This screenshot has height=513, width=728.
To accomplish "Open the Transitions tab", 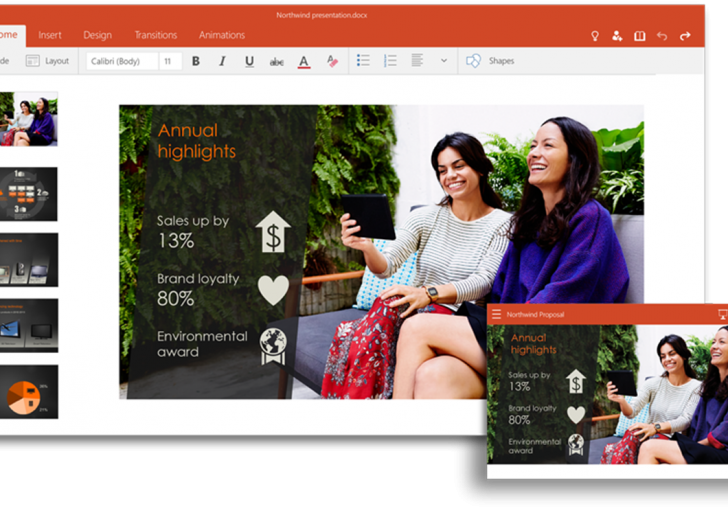I will (156, 35).
